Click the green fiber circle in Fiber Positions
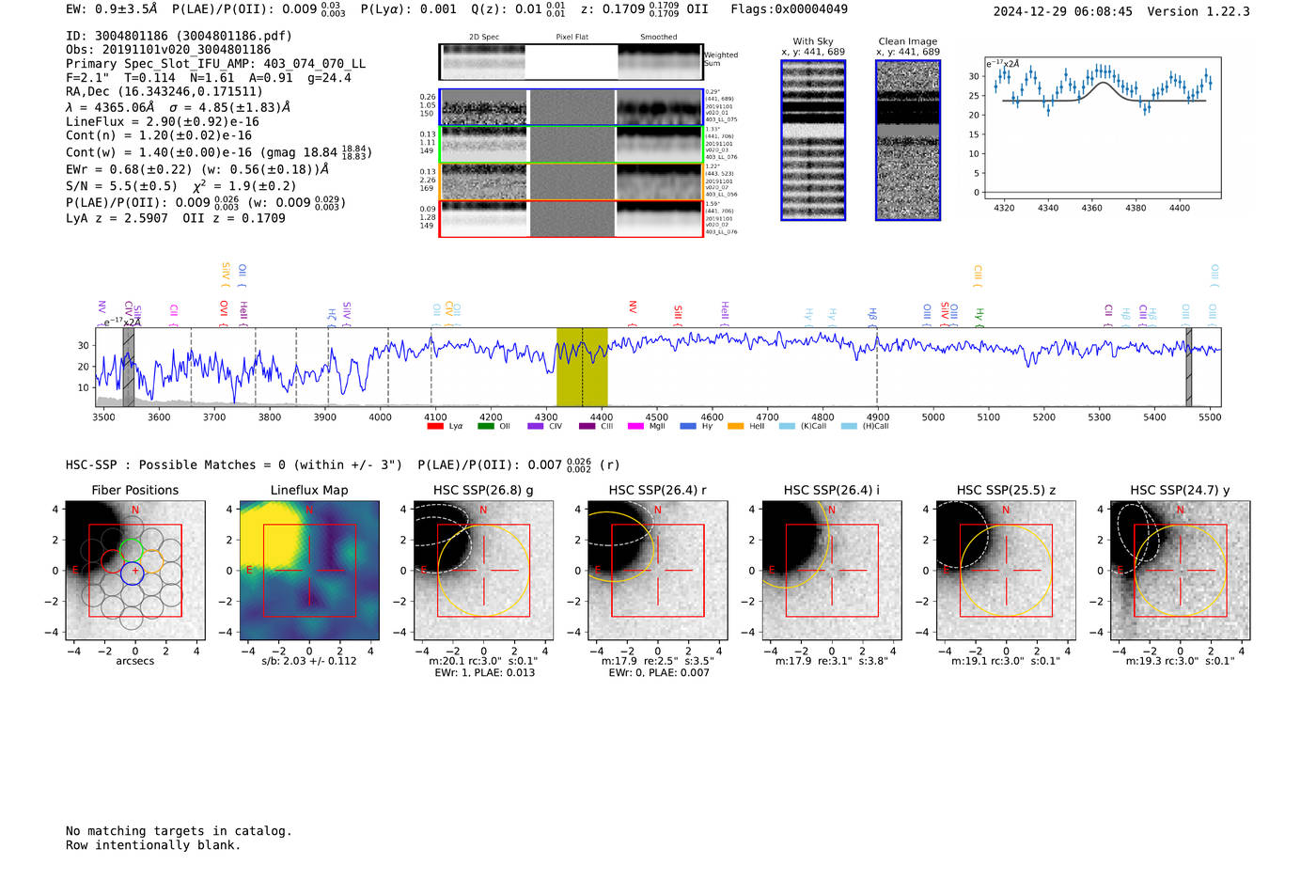This screenshot has height=896, width=1316. (x=132, y=548)
